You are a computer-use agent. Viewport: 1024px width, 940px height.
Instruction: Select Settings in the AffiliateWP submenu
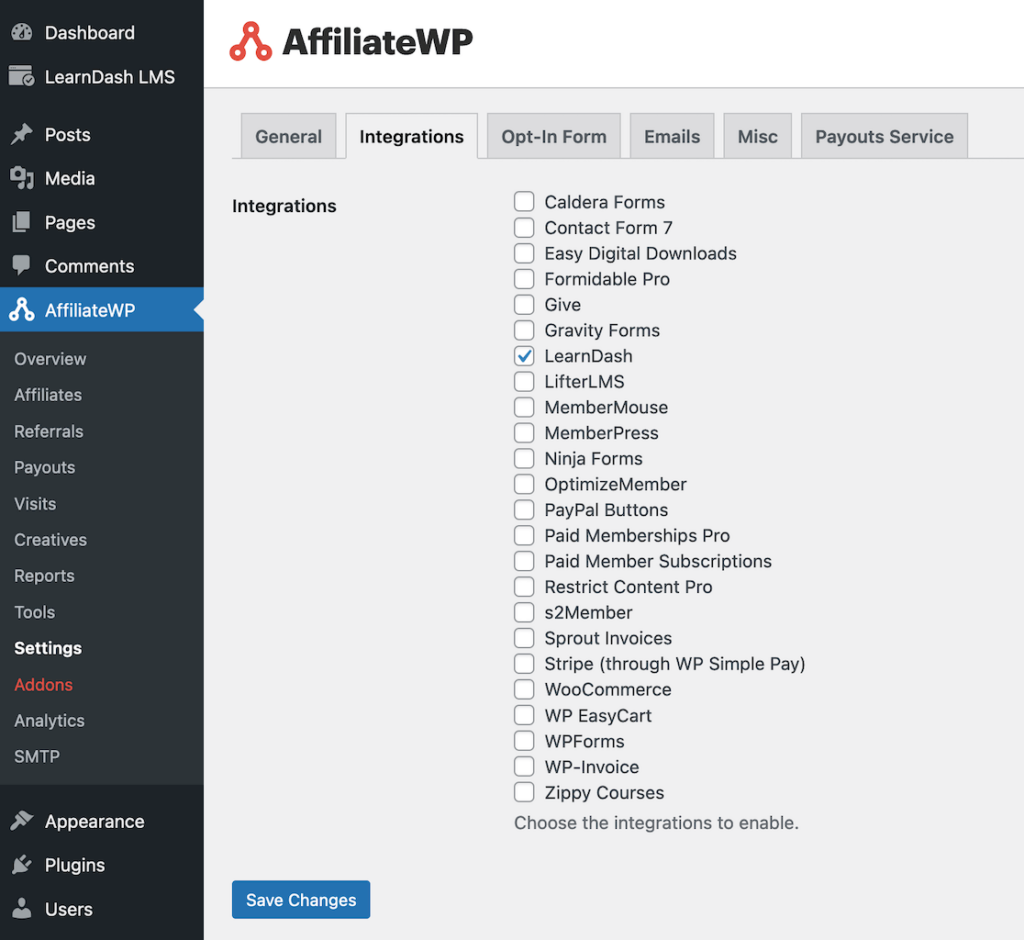(48, 648)
